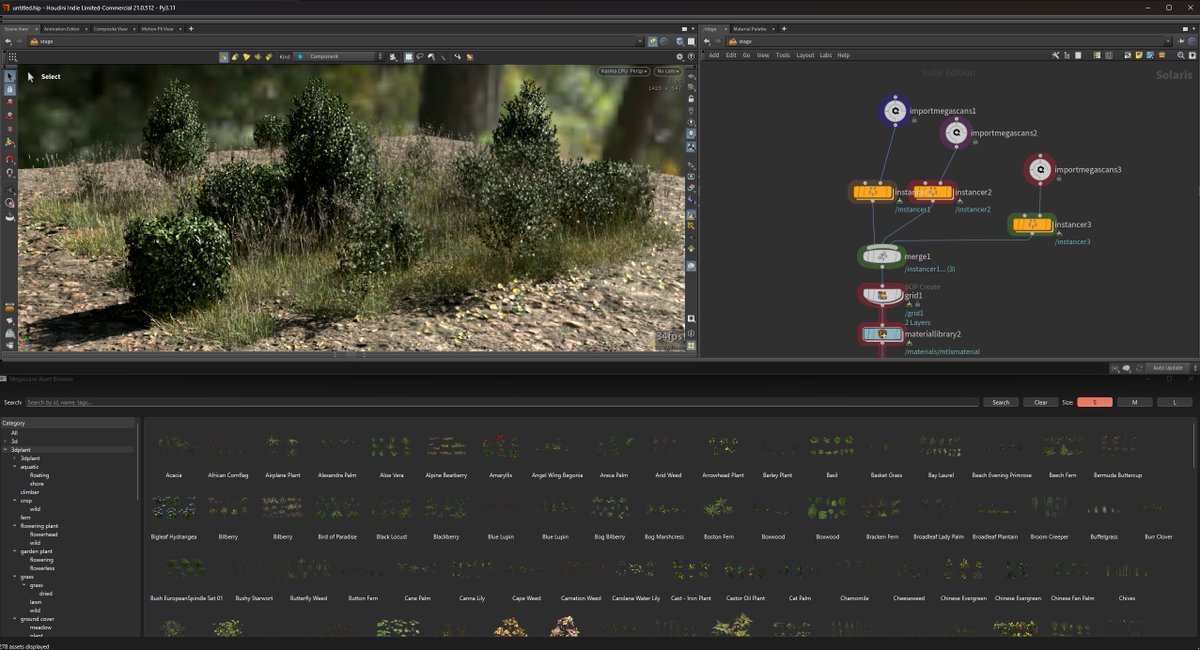The height and width of the screenshot is (650, 1200).
Task: Click the grid dots icon at viewport toolbar left
Action: tap(12, 56)
